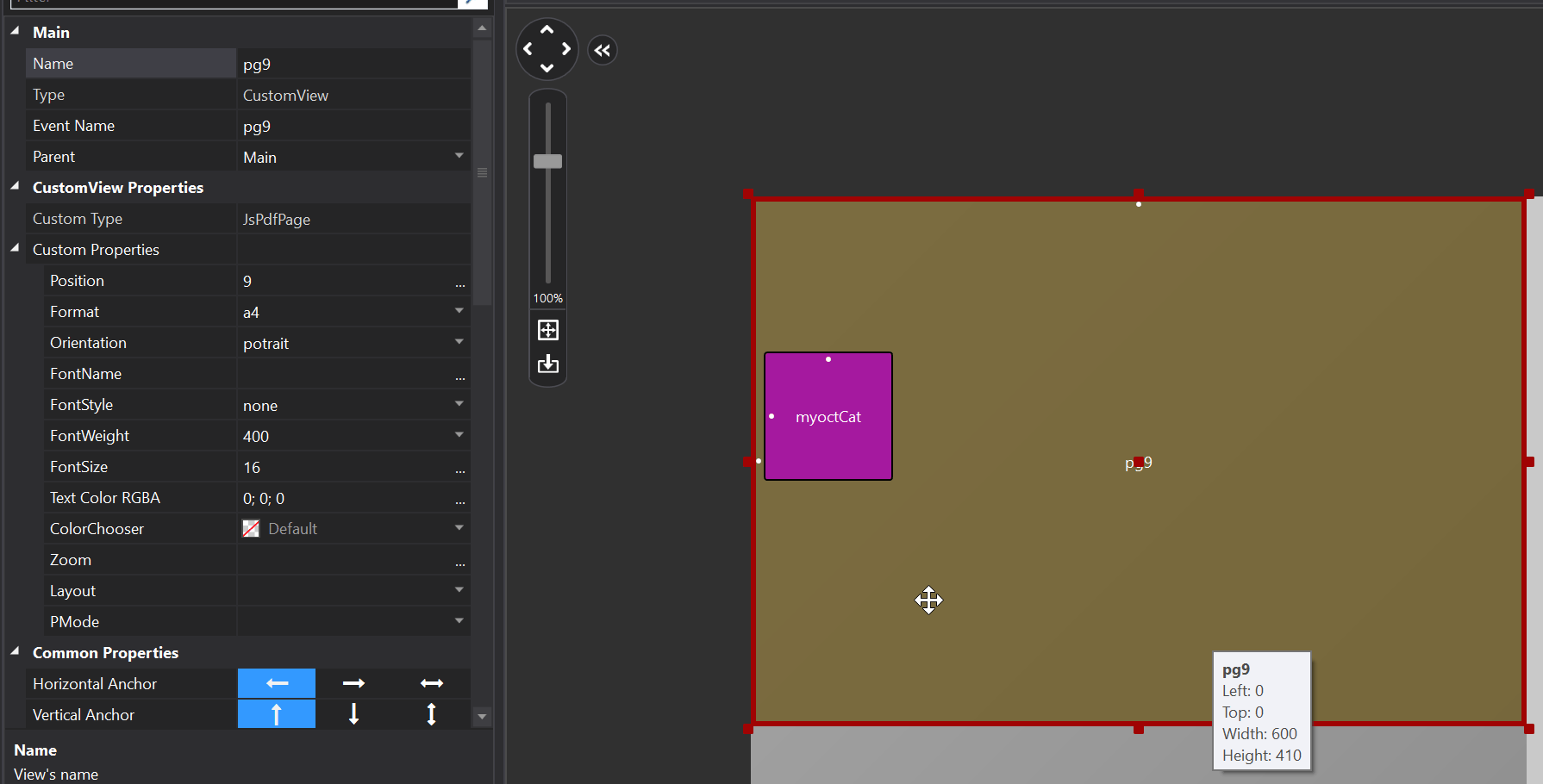Click the ColorChooser Default color swatch
The image size is (1543, 784).
251,529
